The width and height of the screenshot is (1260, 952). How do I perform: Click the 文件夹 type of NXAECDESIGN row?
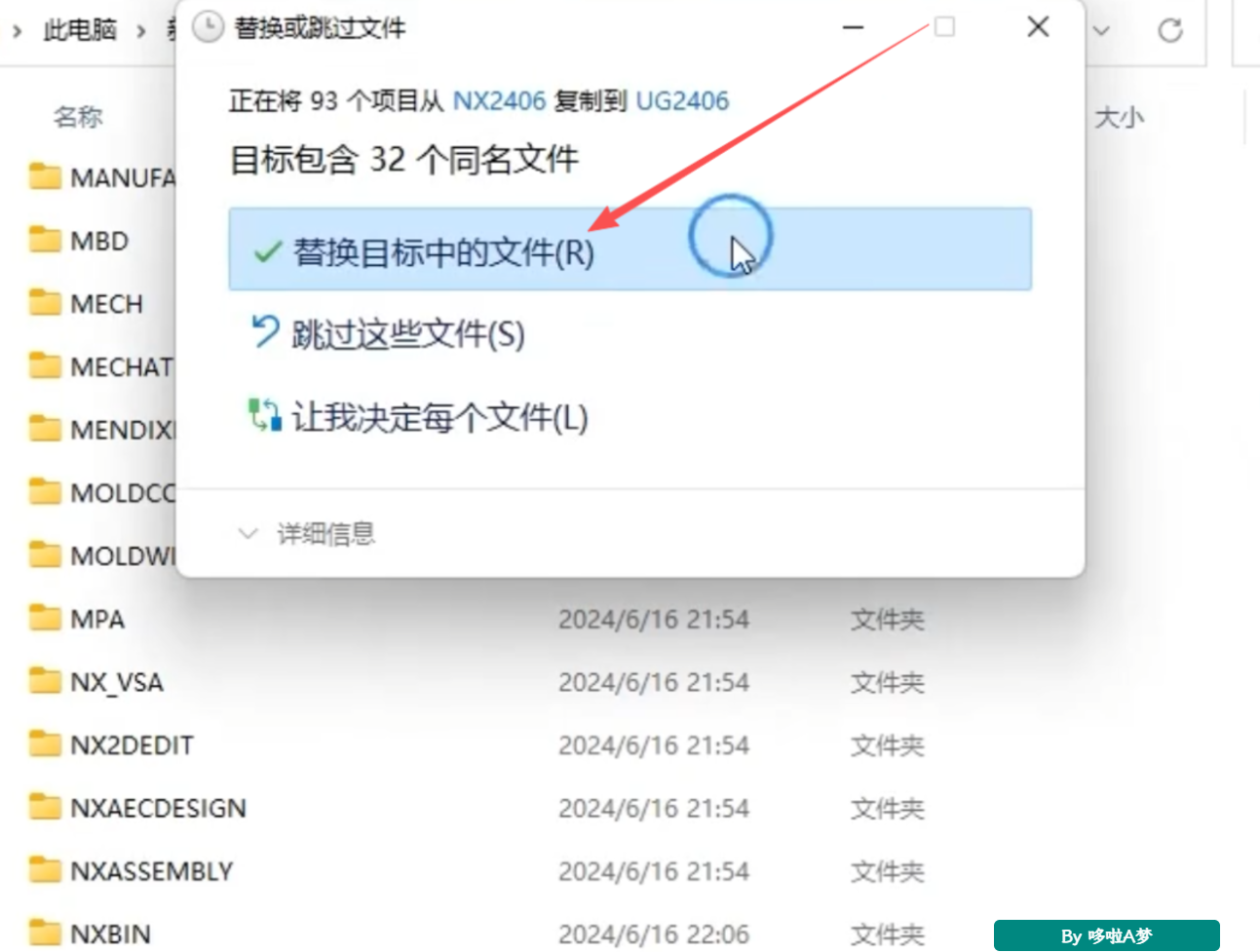coord(888,809)
